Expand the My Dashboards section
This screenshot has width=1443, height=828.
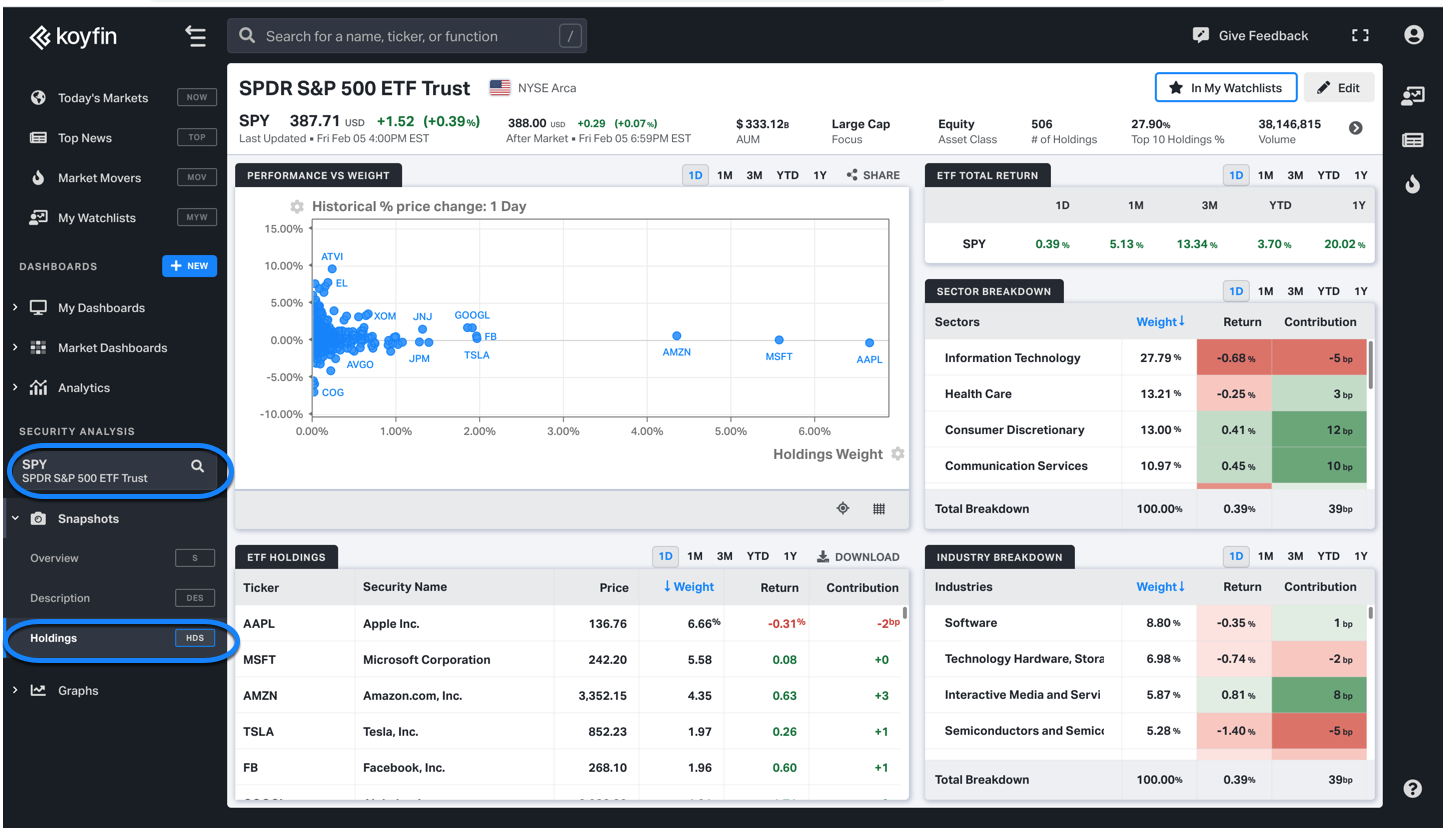[x=14, y=307]
